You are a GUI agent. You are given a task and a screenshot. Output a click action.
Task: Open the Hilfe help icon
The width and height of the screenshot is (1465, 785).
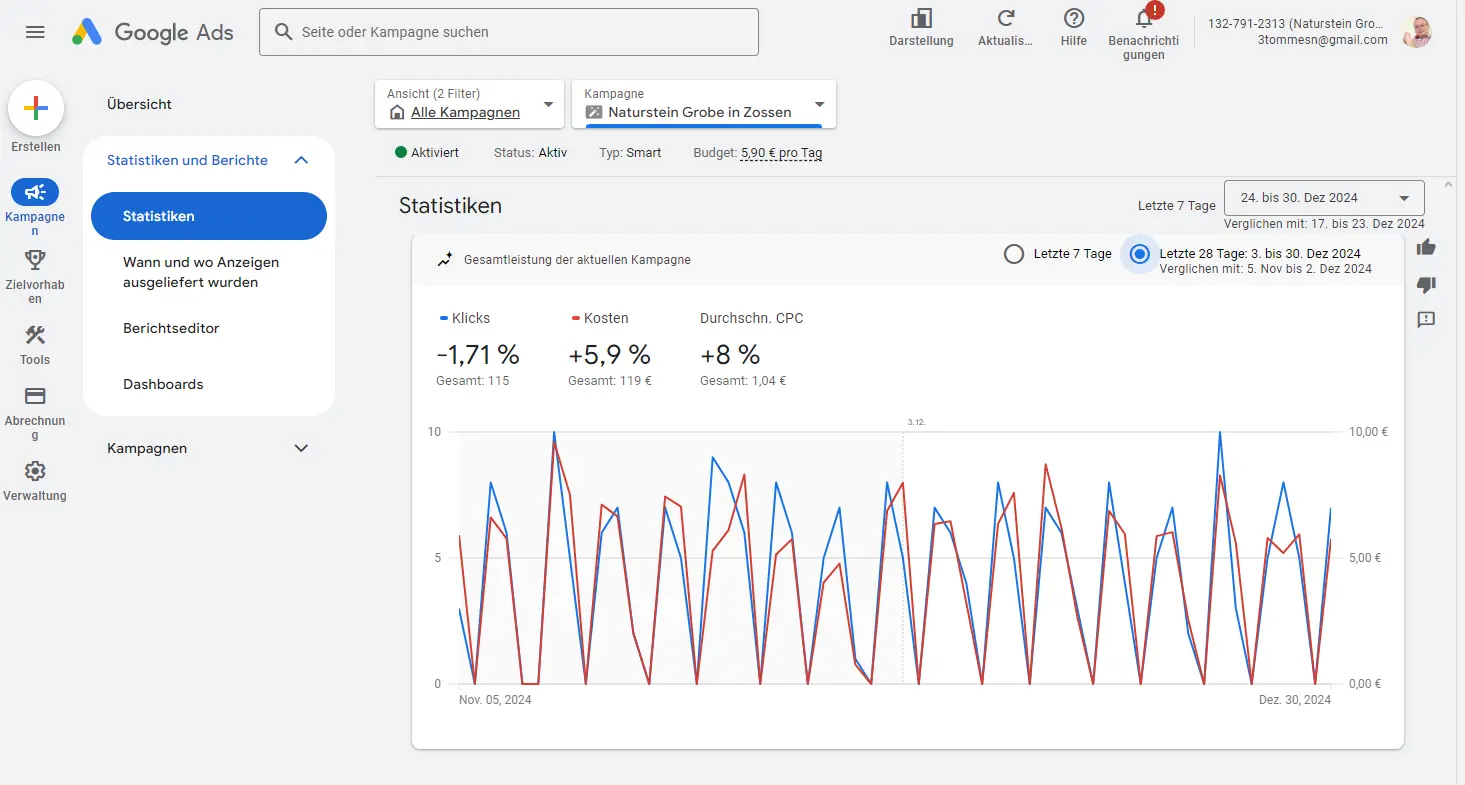pos(1074,18)
